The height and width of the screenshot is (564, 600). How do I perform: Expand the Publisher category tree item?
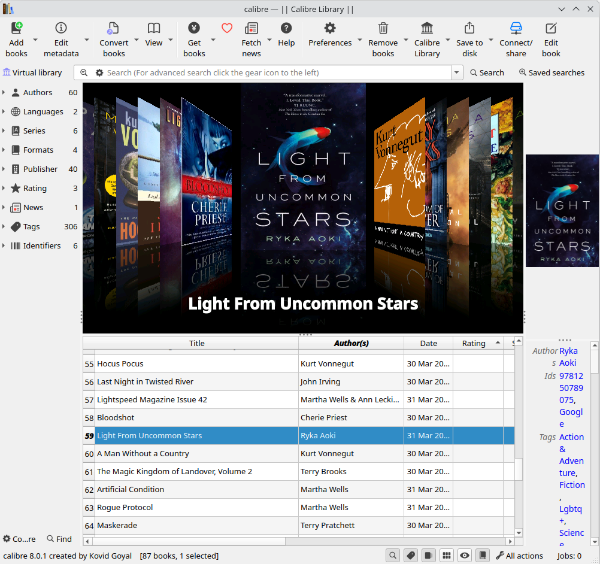click(4, 169)
